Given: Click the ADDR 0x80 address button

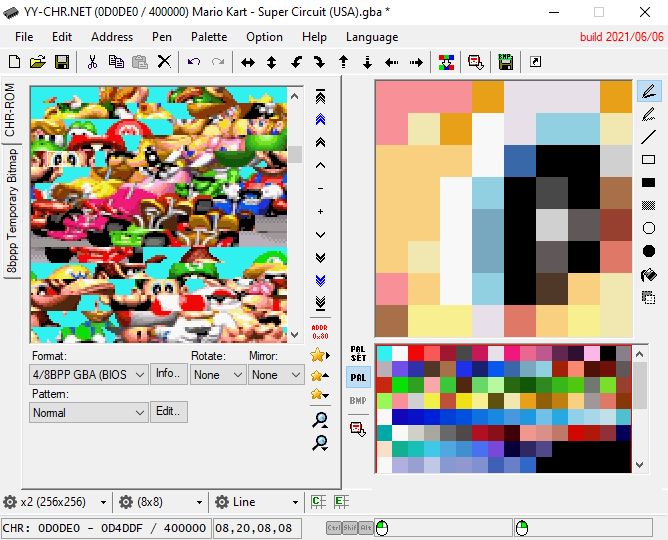Looking at the screenshot, I should coord(320,332).
